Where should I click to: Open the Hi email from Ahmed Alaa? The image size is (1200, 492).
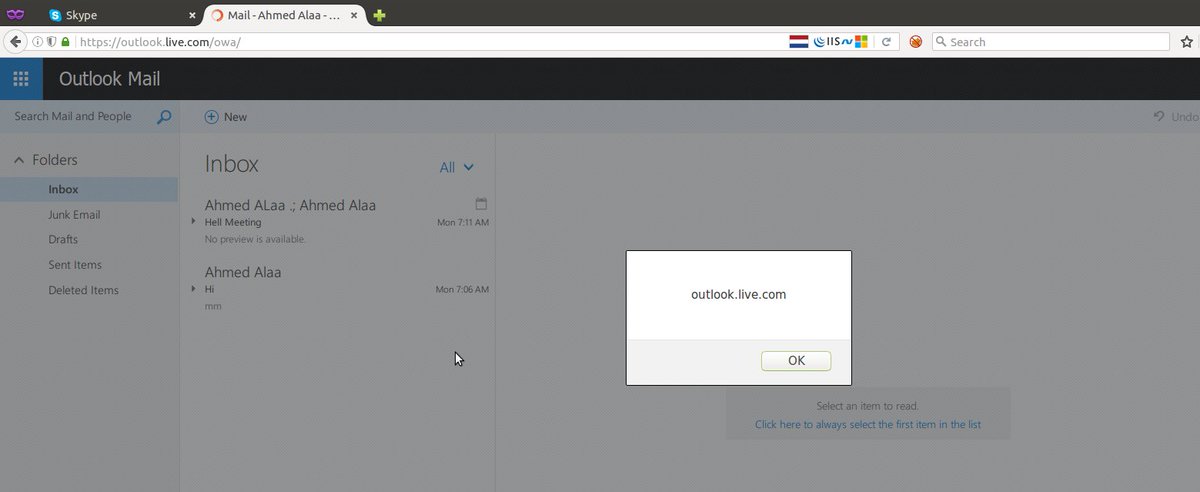338,288
